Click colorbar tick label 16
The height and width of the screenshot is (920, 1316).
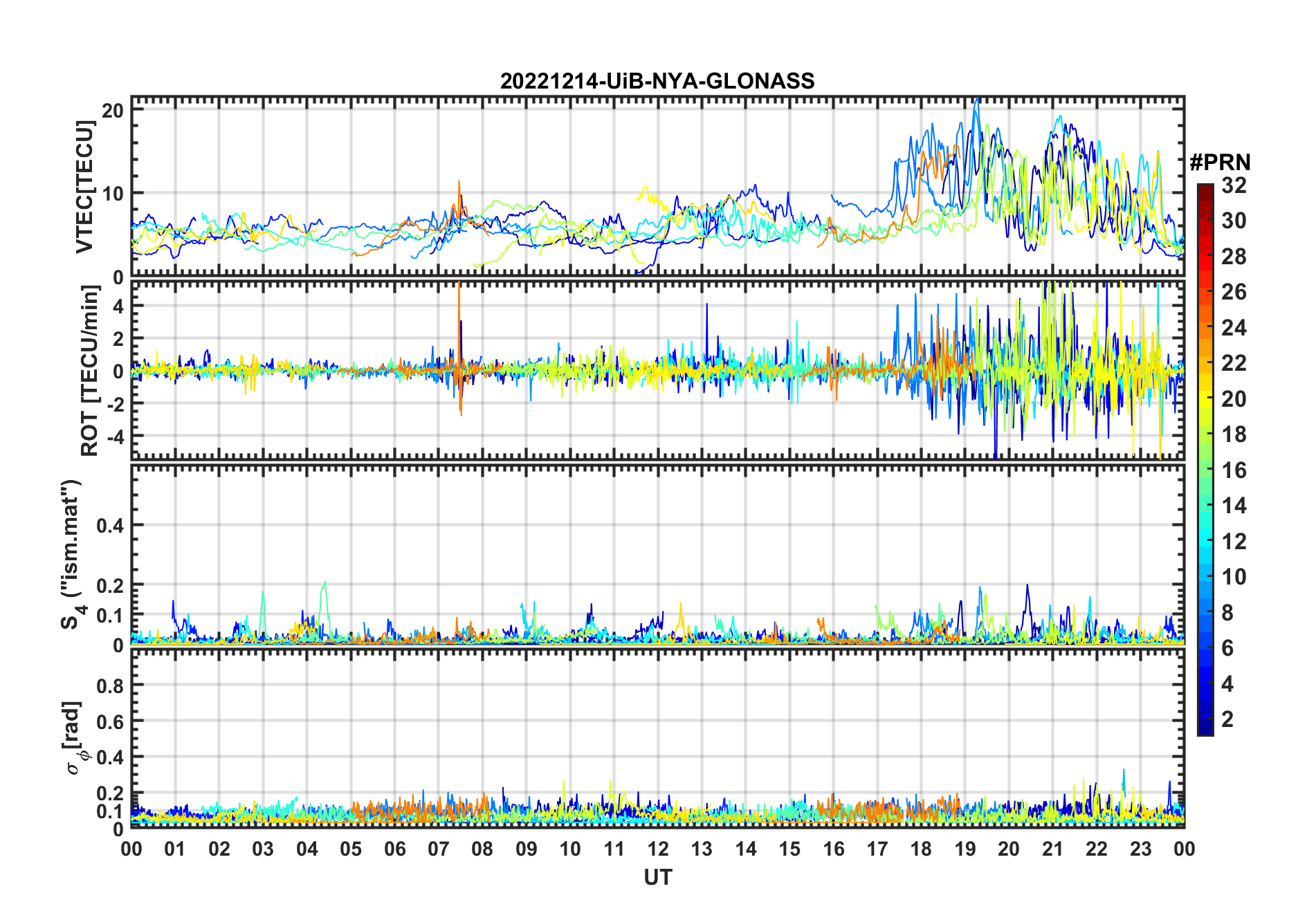[x=1234, y=470]
